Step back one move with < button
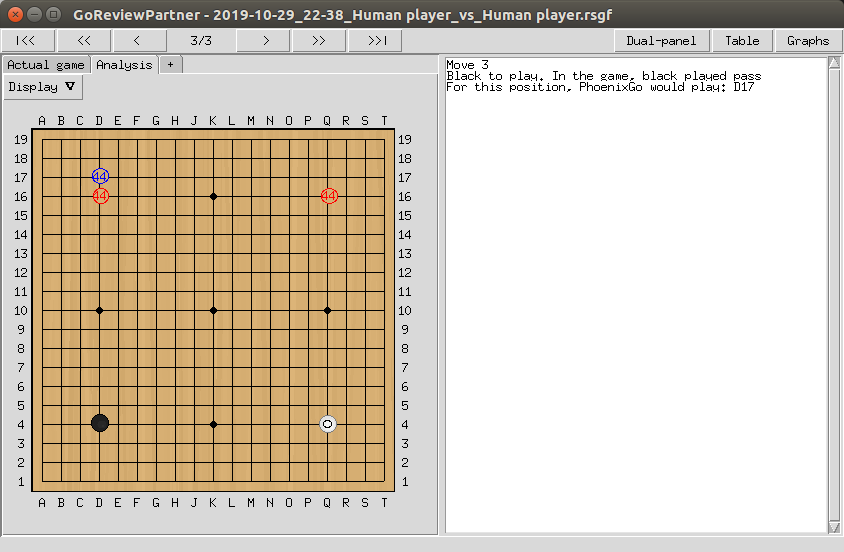The height and width of the screenshot is (552, 844). tap(139, 40)
